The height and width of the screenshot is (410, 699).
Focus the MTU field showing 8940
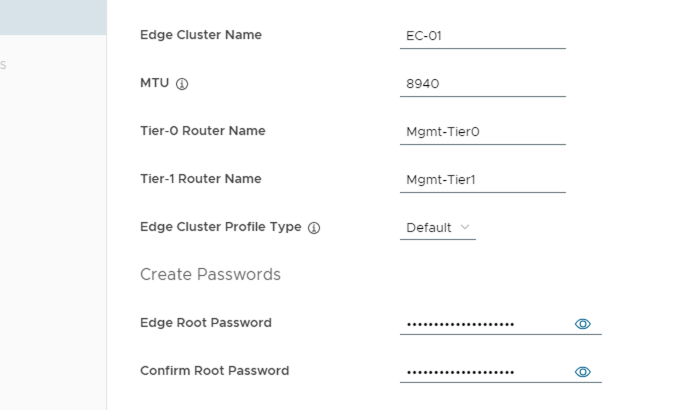point(482,84)
